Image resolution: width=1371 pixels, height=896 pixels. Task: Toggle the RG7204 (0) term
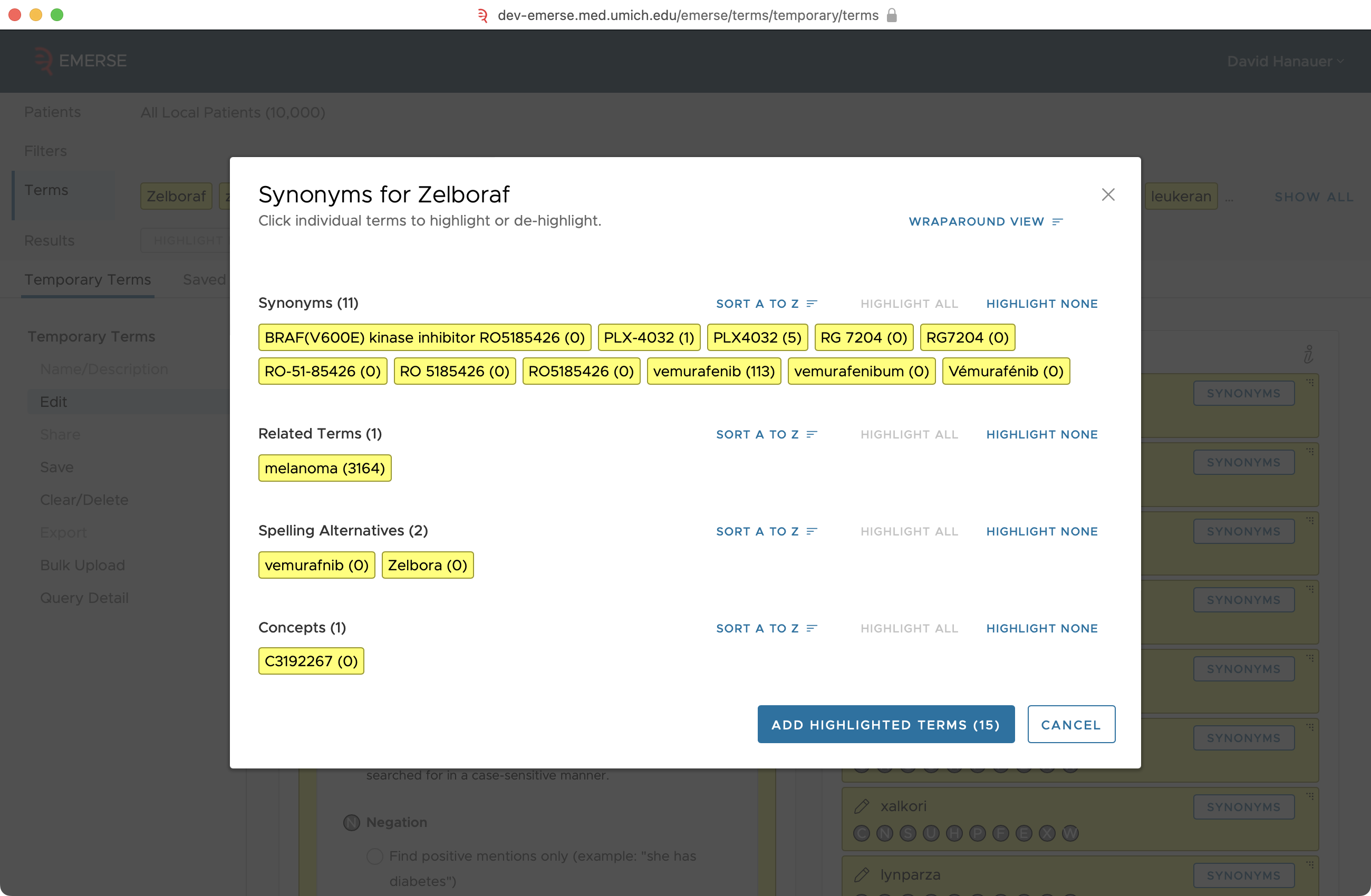pyautogui.click(x=967, y=337)
